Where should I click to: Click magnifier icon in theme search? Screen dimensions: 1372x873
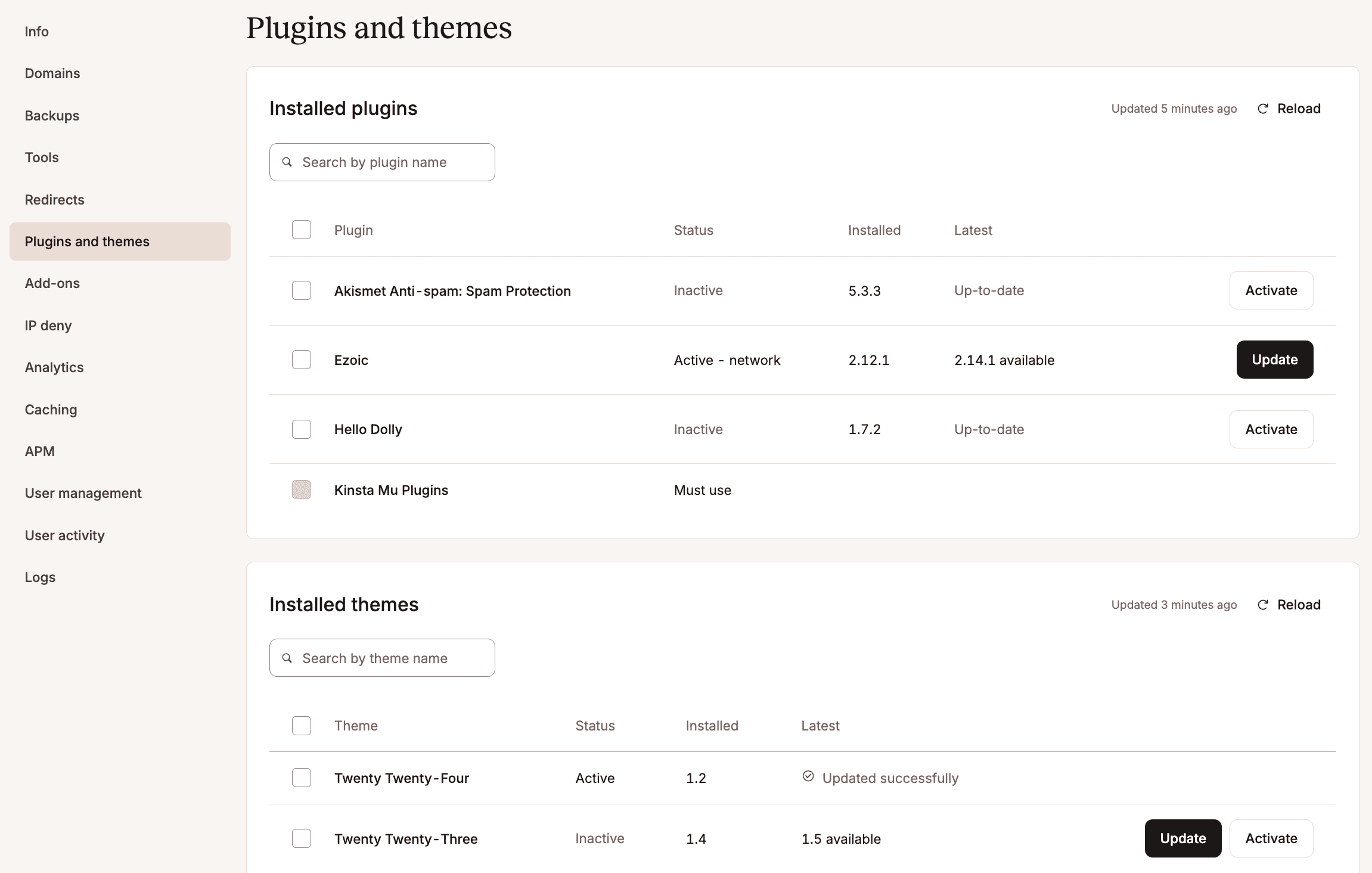[x=287, y=658]
